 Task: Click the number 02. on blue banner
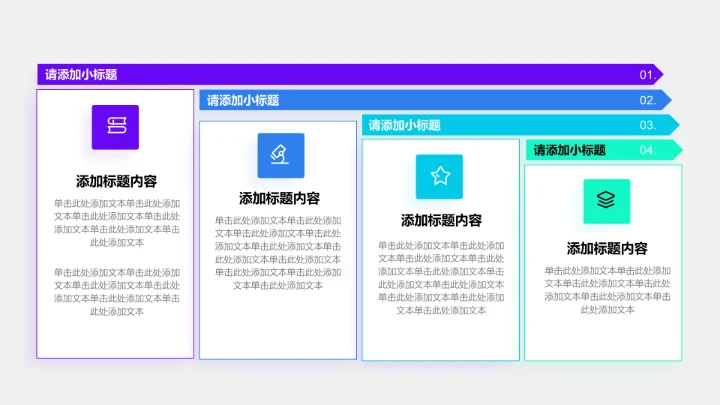tap(648, 100)
